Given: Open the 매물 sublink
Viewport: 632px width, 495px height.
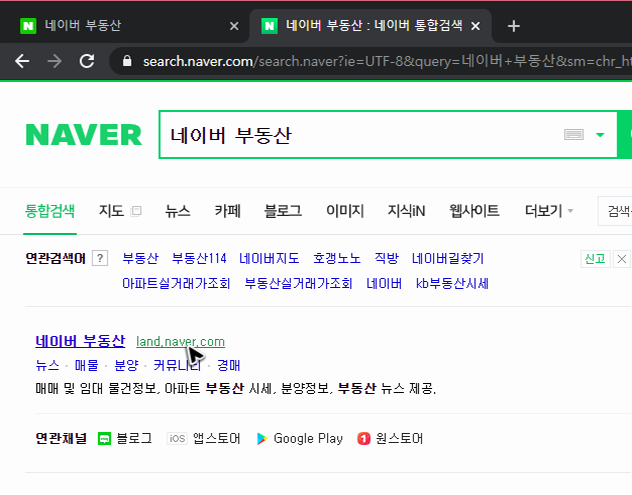Looking at the screenshot, I should click(87, 366).
